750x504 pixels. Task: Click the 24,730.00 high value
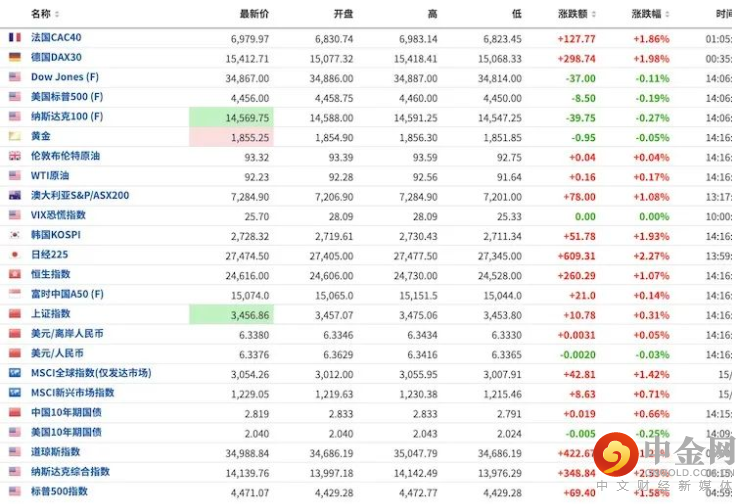pyautogui.click(x=416, y=276)
